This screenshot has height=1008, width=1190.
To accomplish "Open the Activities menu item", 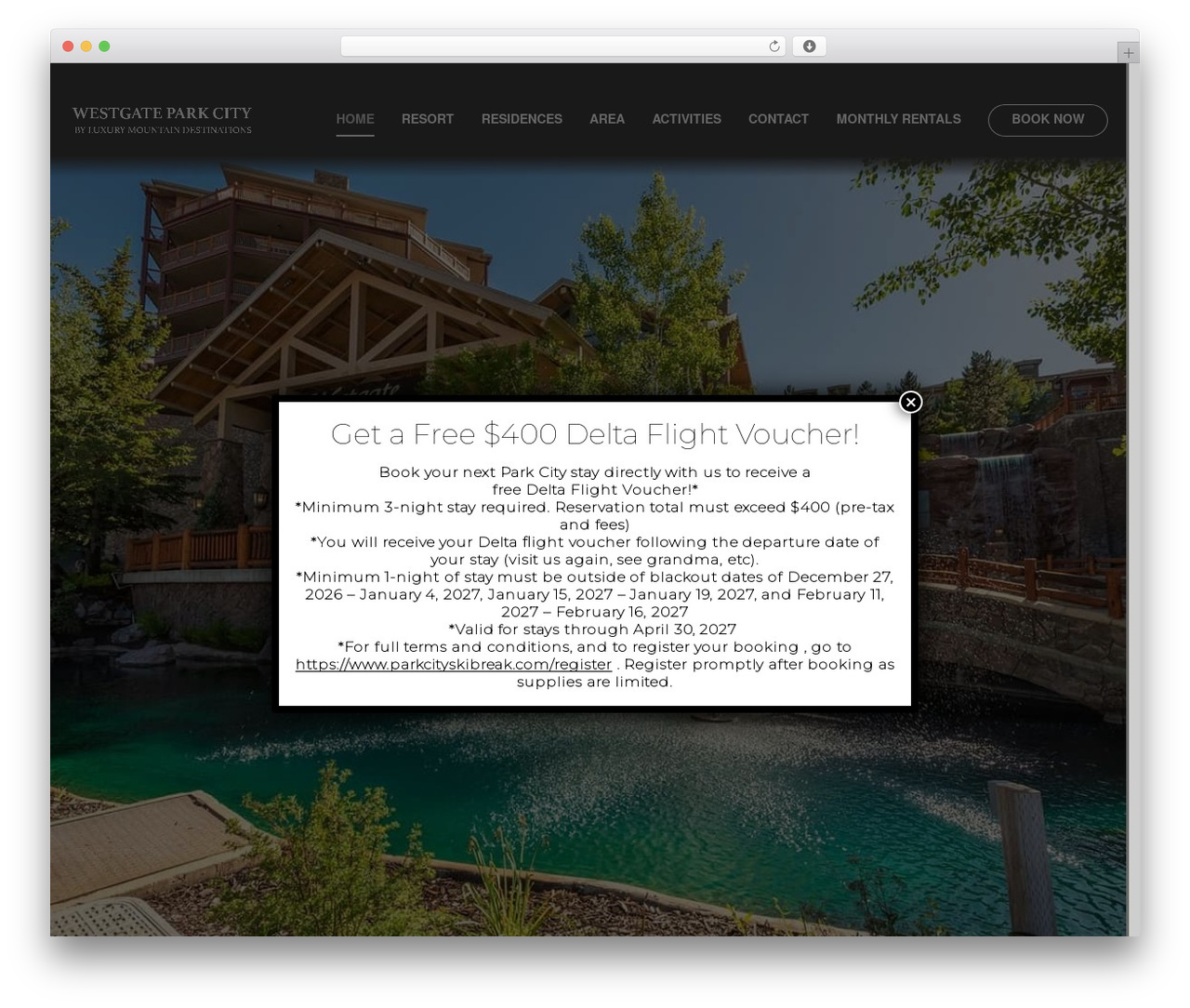I will 687,119.
